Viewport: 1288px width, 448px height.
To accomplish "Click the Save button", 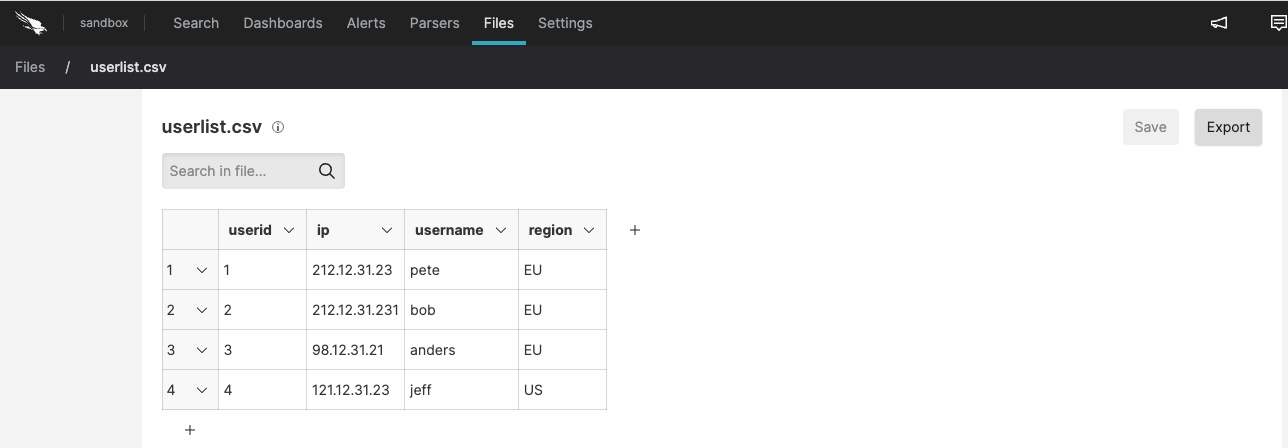I will point(1150,127).
